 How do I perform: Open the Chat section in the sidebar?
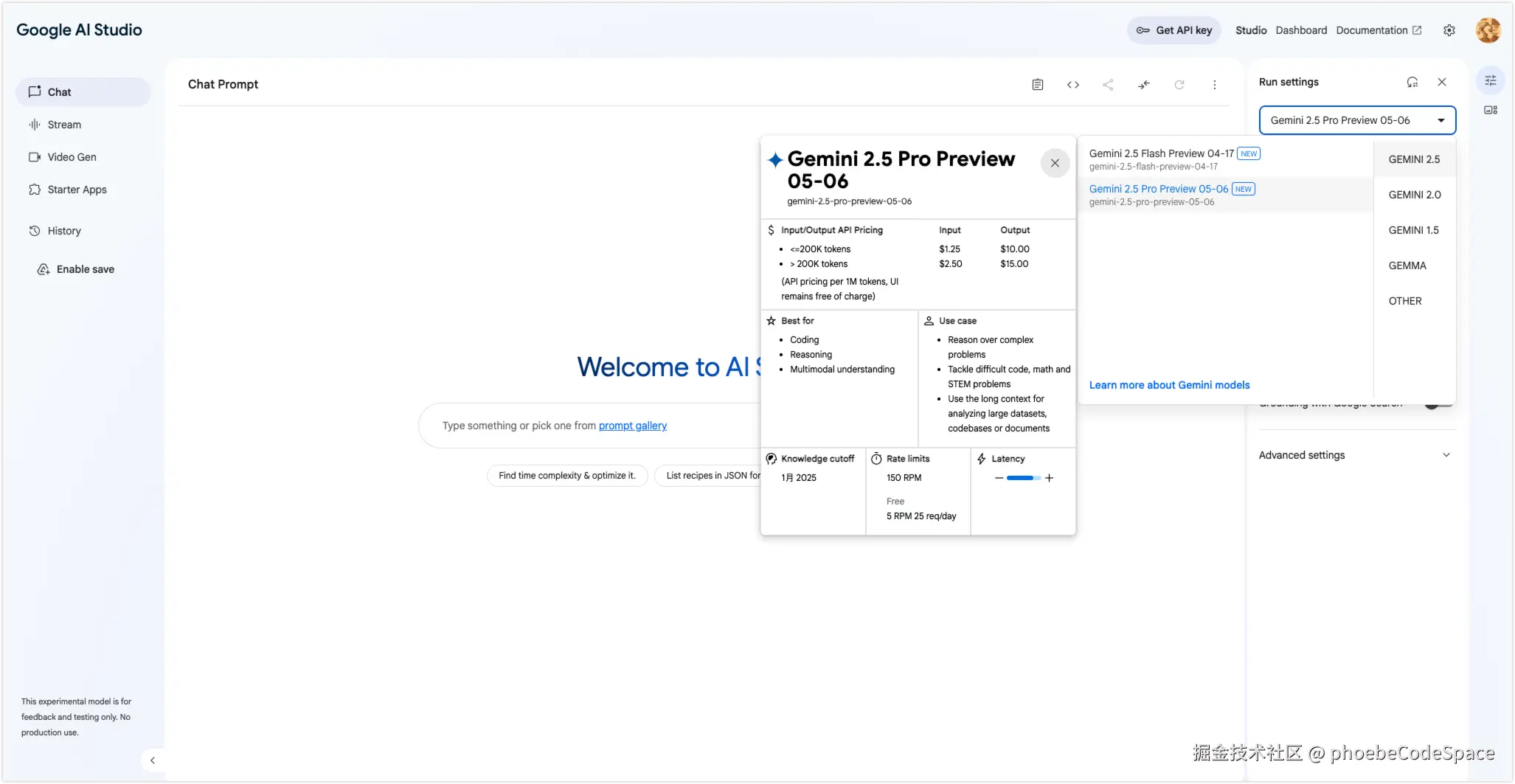(x=83, y=92)
